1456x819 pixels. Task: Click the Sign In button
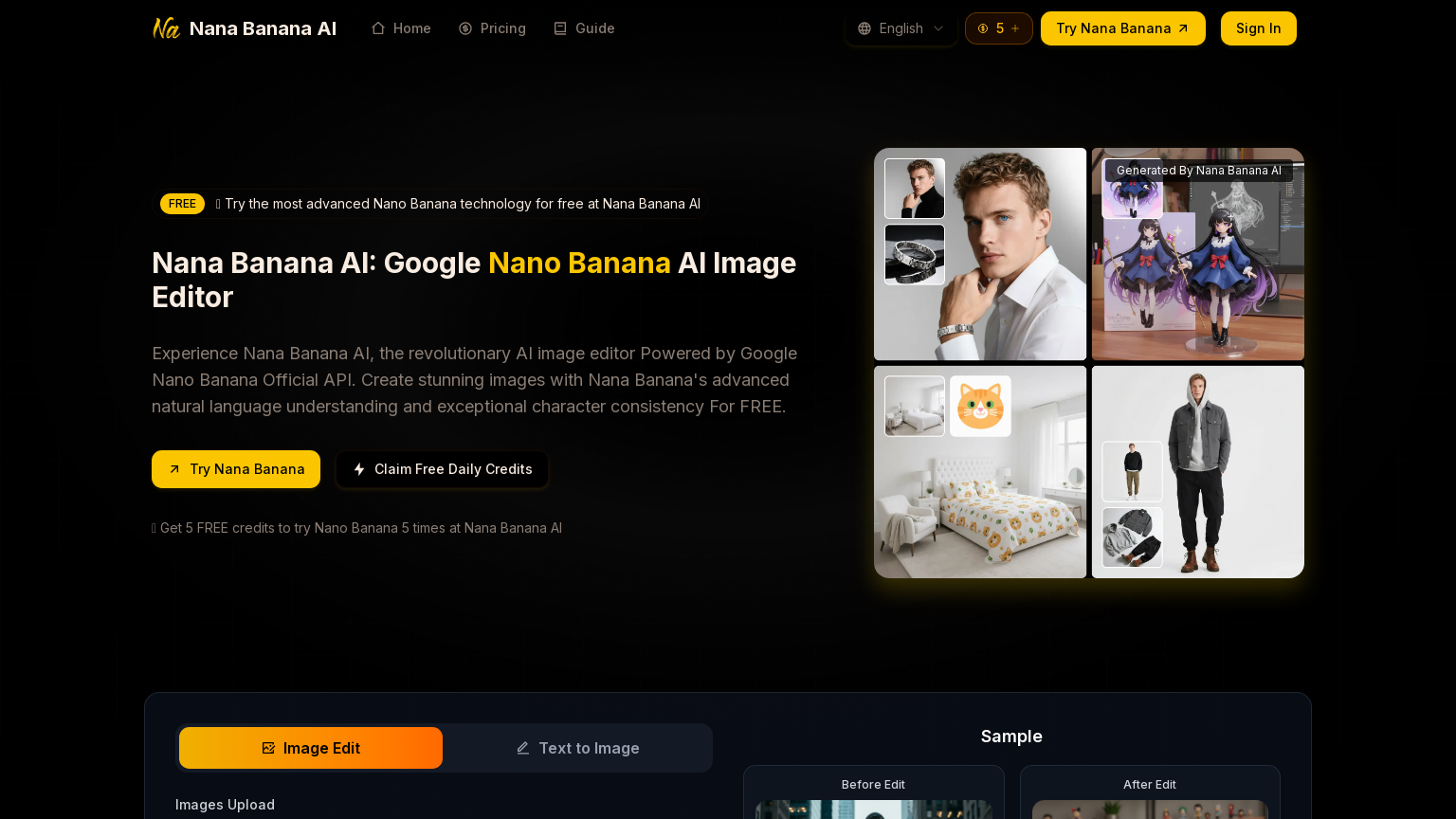pyautogui.click(x=1258, y=28)
